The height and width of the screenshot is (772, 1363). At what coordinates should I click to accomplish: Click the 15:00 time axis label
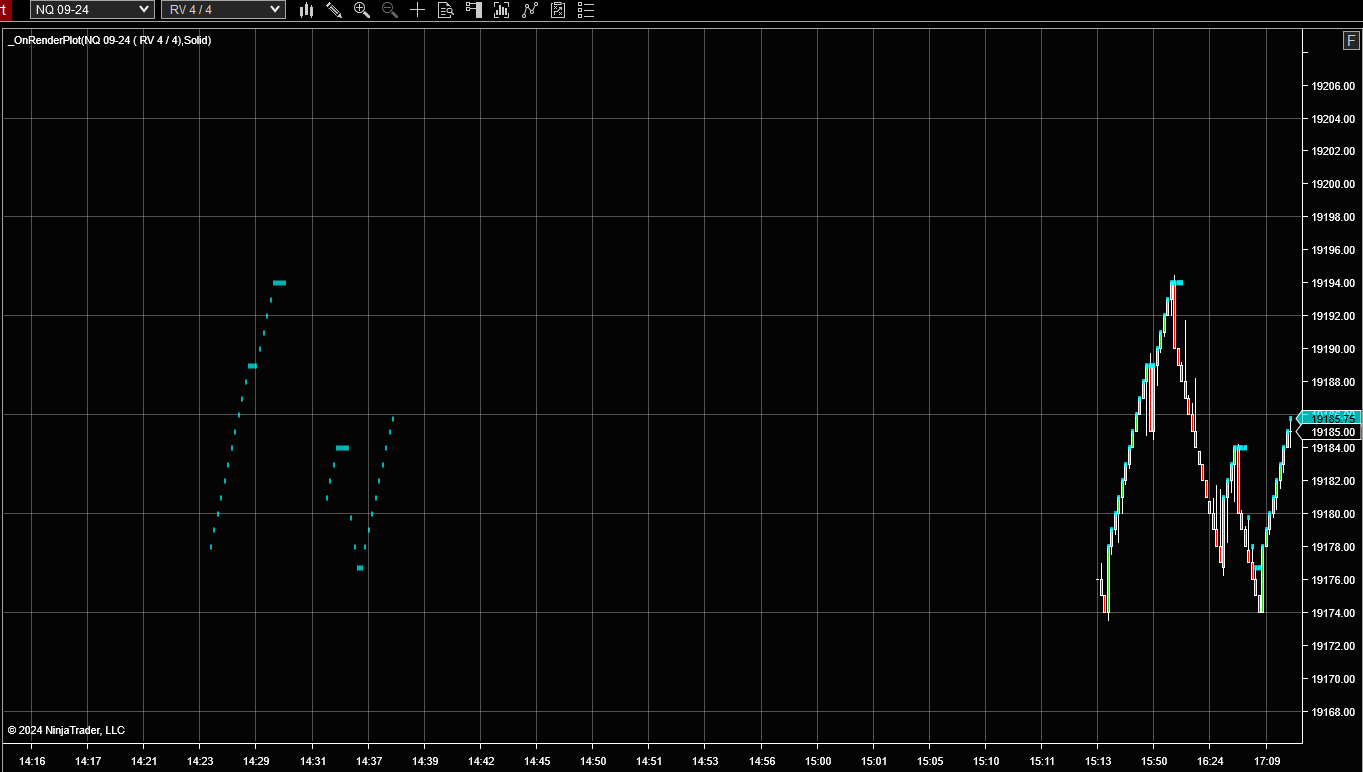point(818,761)
